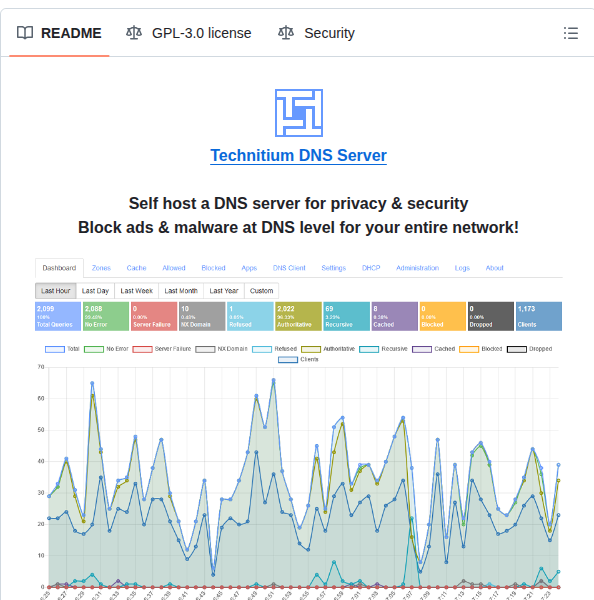This screenshot has height=600, width=594.
Task: Select the DNS Client tab in the screenshot
Action: click(x=289, y=268)
